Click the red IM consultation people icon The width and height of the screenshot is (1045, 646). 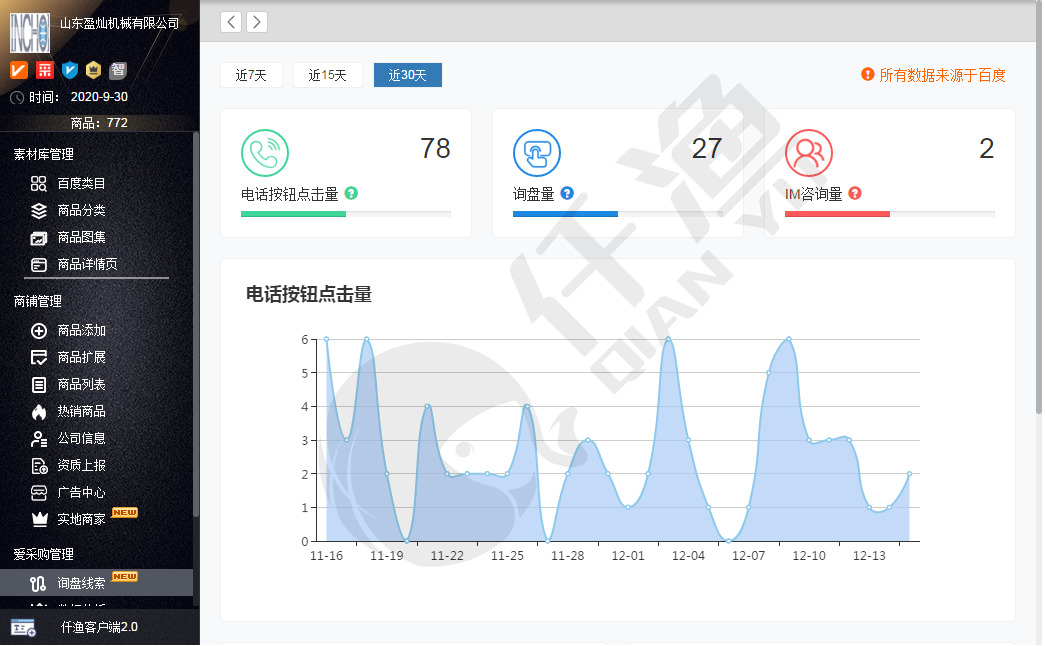pos(808,154)
